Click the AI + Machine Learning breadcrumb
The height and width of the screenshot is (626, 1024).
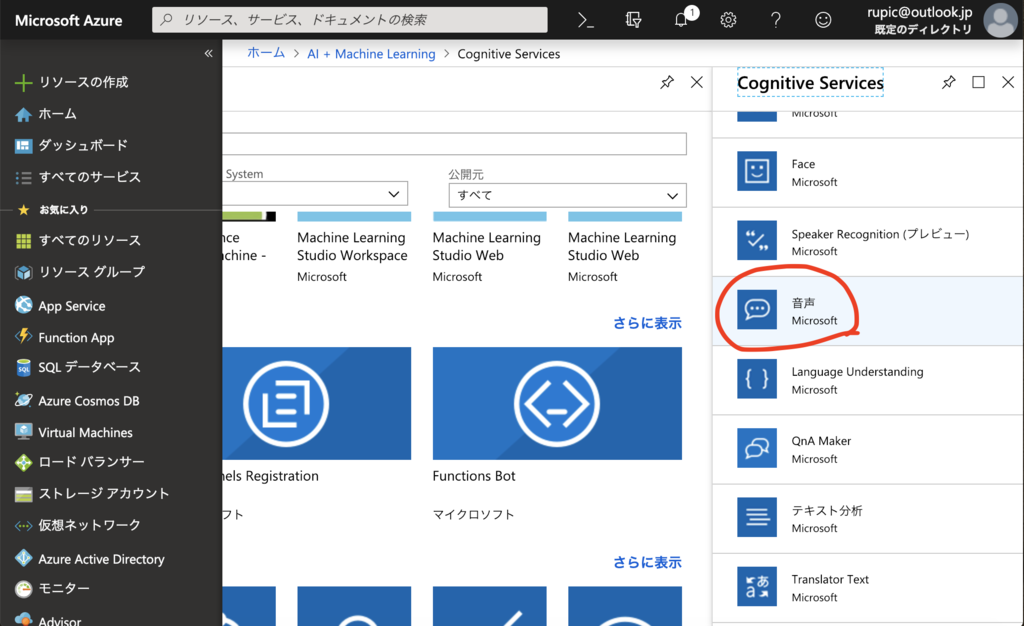[371, 54]
